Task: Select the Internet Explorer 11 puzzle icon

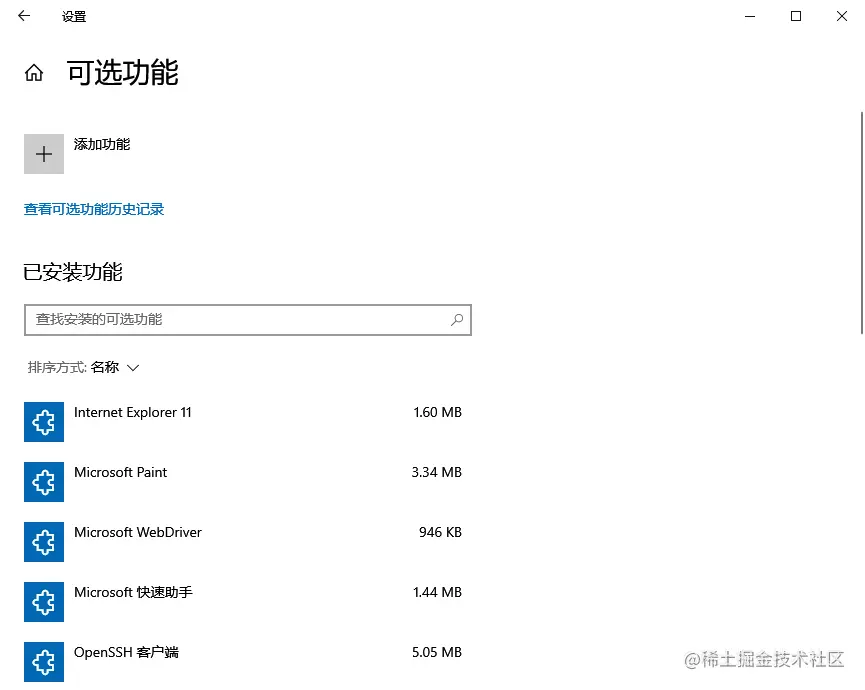Action: (44, 422)
